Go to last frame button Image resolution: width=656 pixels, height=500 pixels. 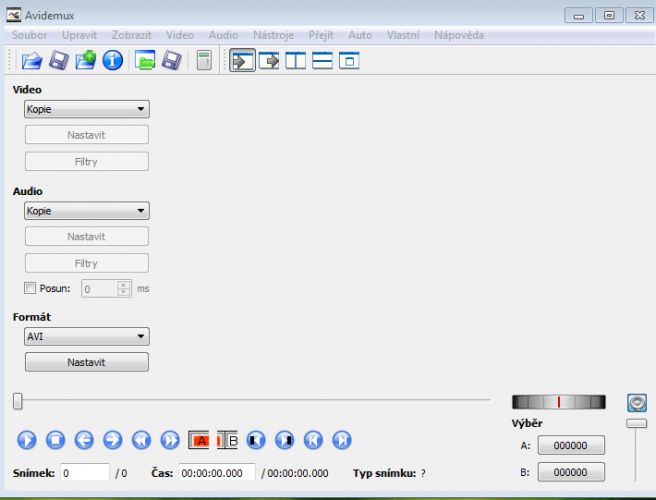click(342, 440)
